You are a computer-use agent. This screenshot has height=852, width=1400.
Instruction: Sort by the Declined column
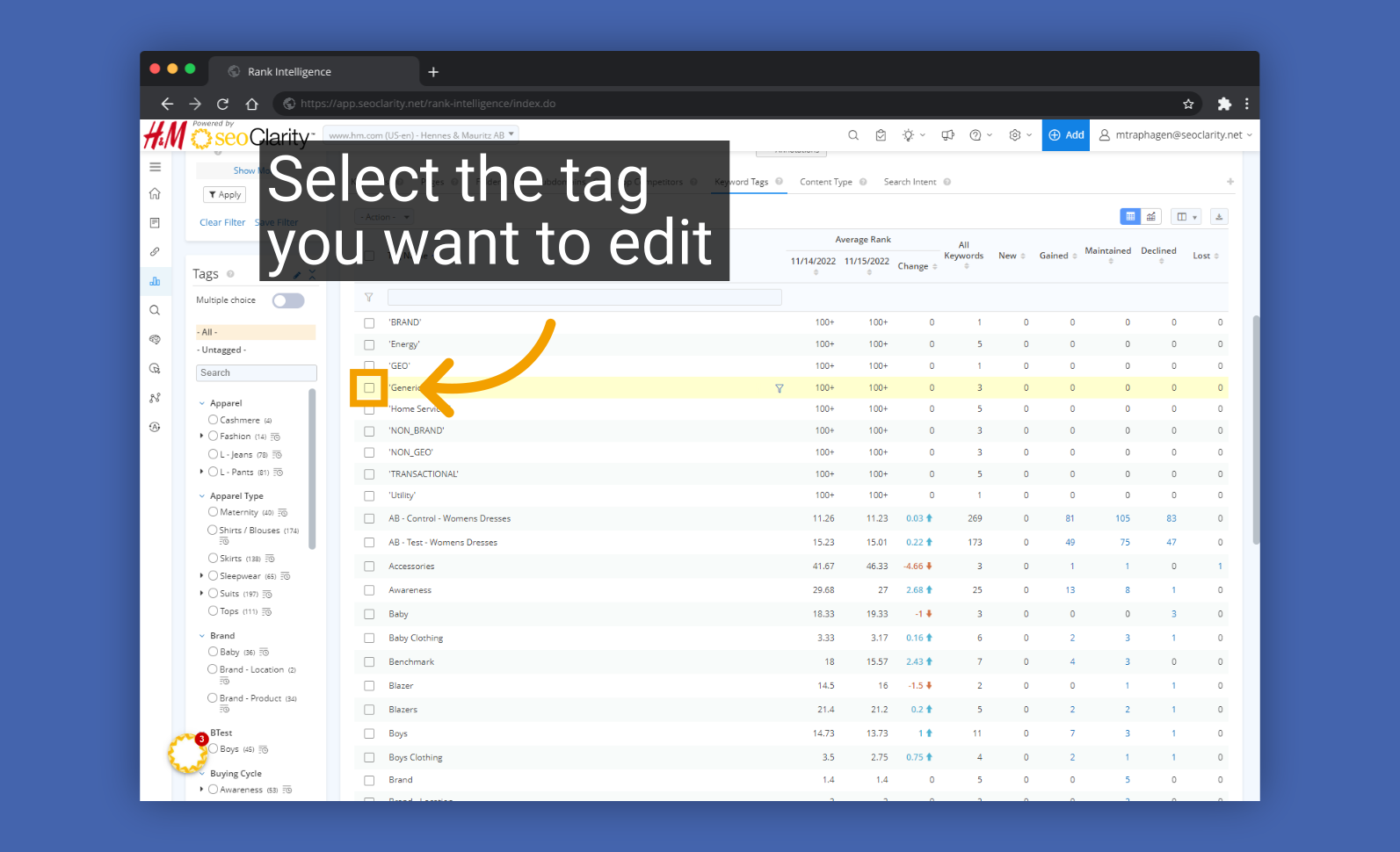click(1158, 254)
